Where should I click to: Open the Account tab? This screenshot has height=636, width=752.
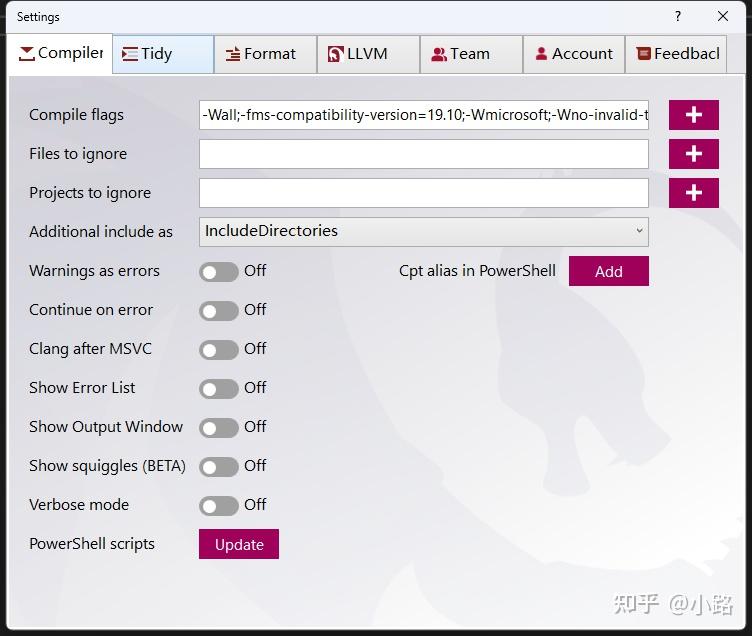pyautogui.click(x=574, y=54)
